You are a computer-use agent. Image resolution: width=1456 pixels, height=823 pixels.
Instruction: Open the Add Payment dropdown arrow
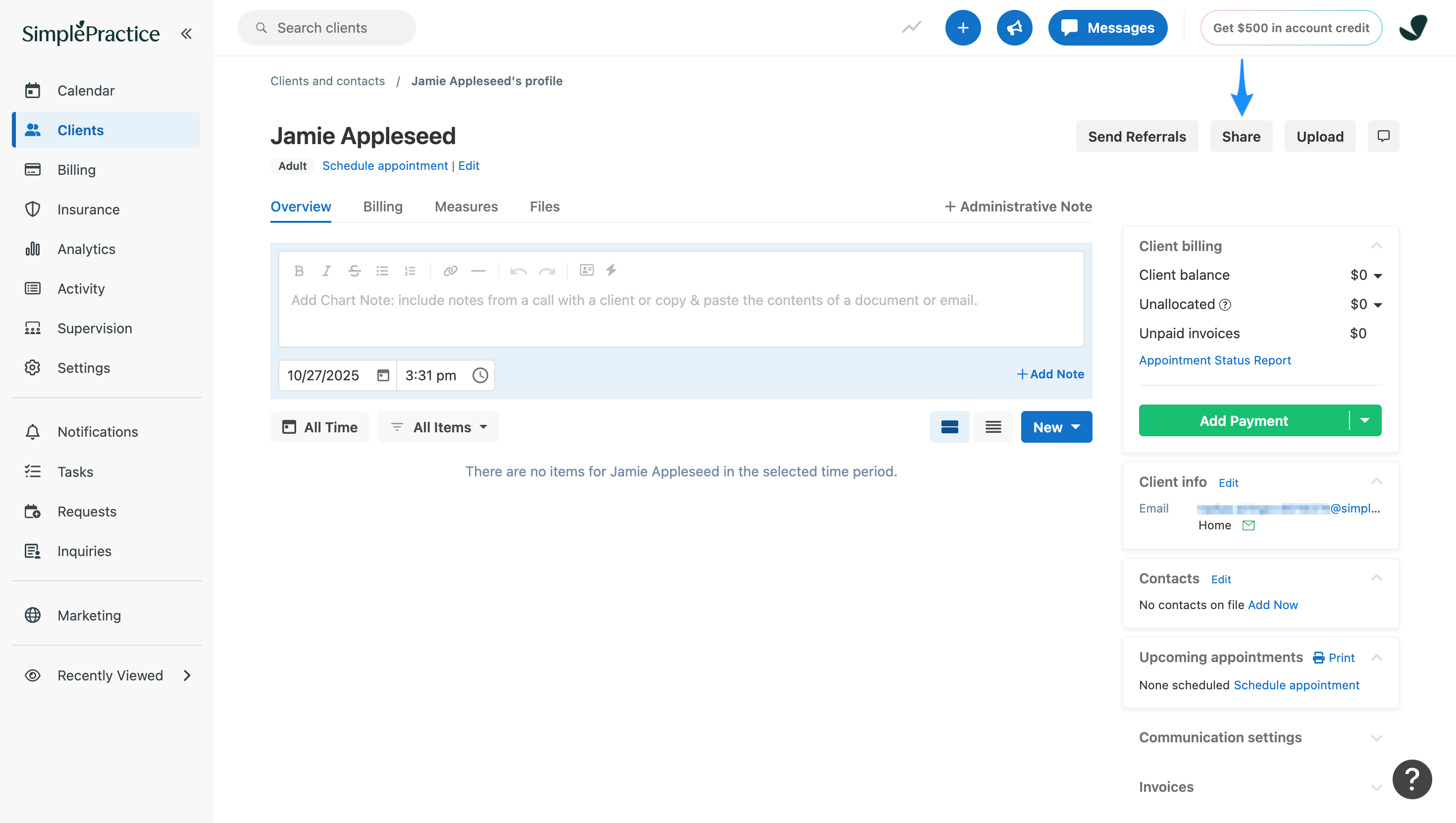click(x=1364, y=420)
